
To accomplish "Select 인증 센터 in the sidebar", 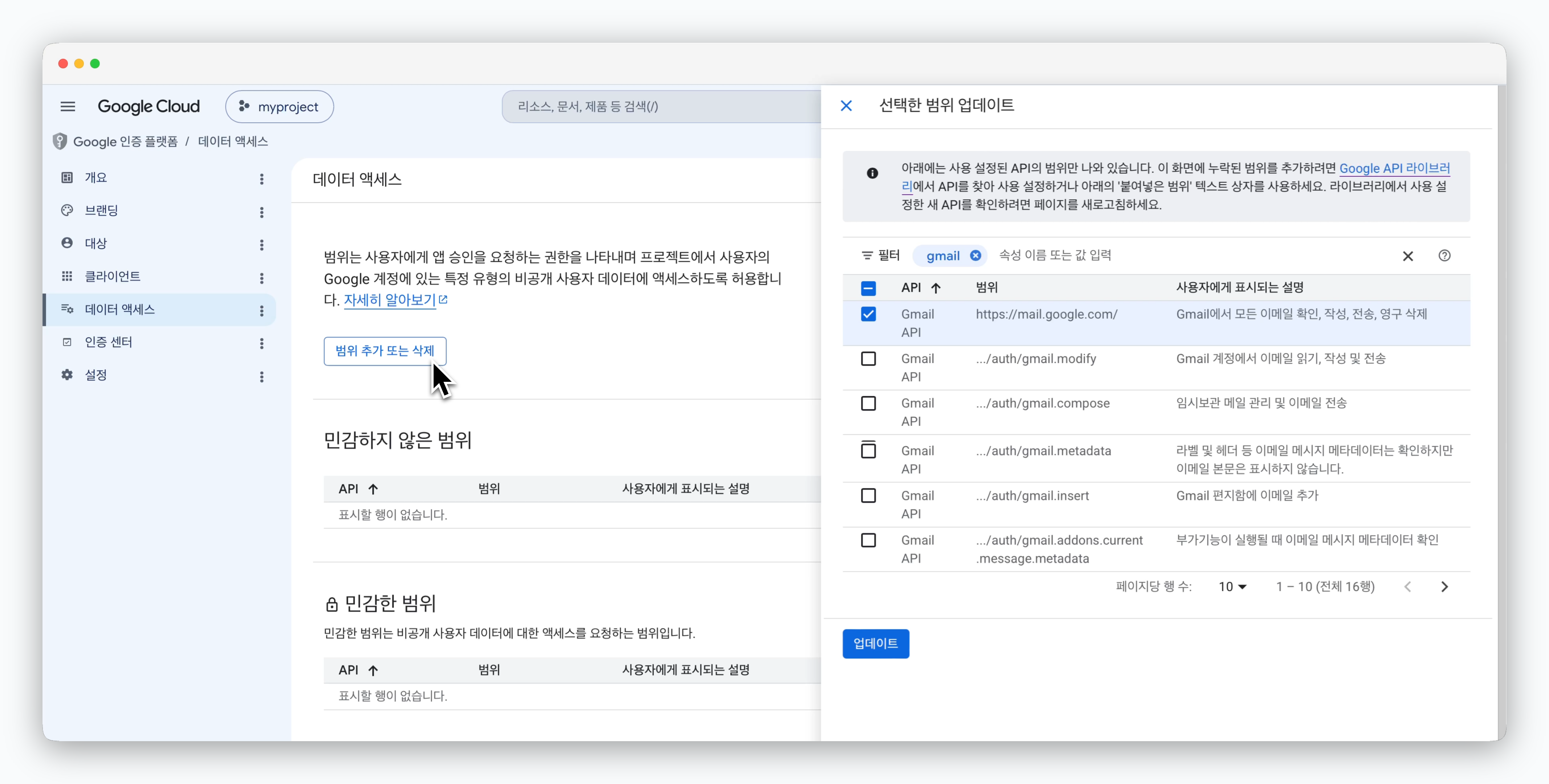I will coord(108,342).
